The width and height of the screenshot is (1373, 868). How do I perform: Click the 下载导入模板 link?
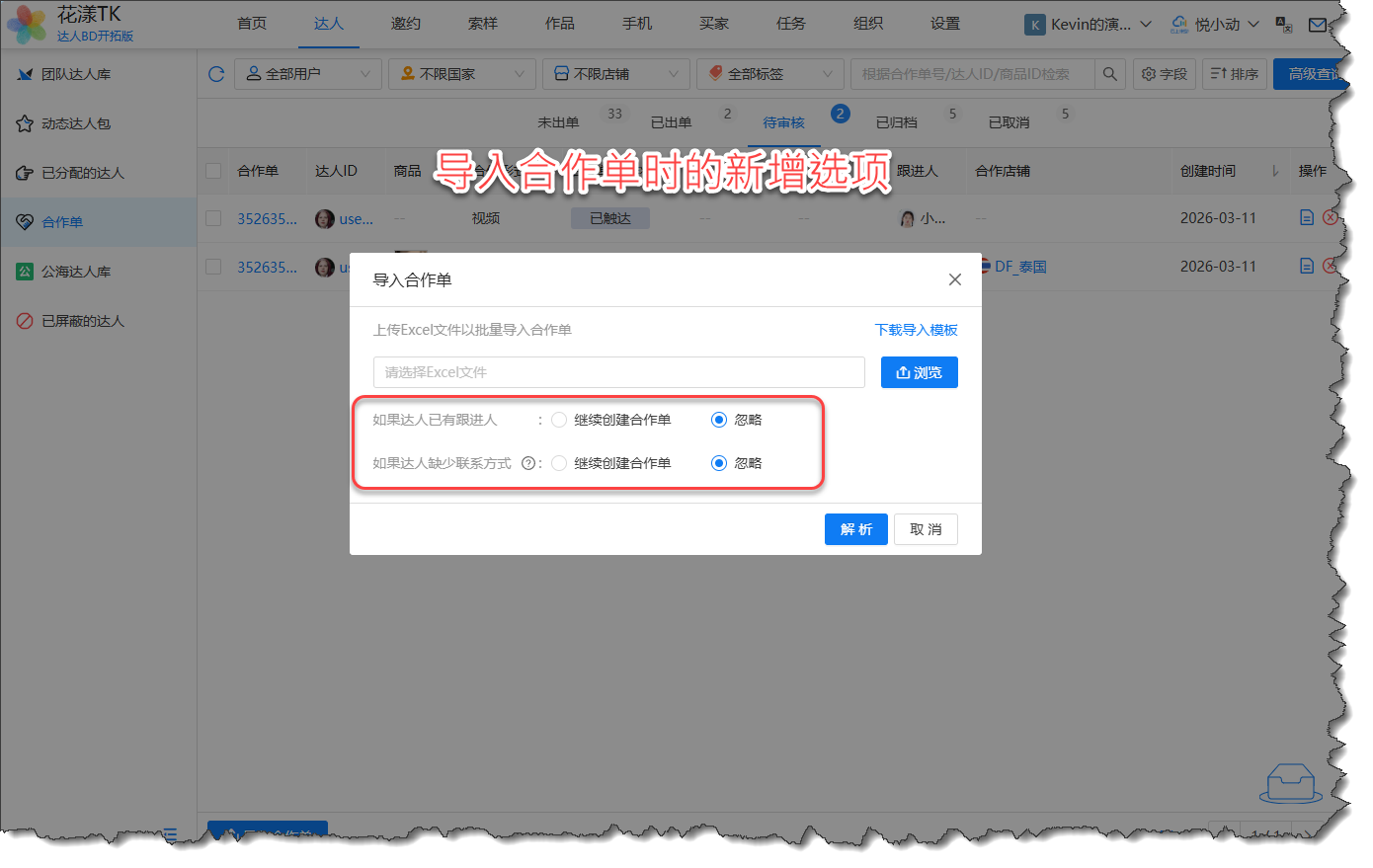tap(916, 330)
